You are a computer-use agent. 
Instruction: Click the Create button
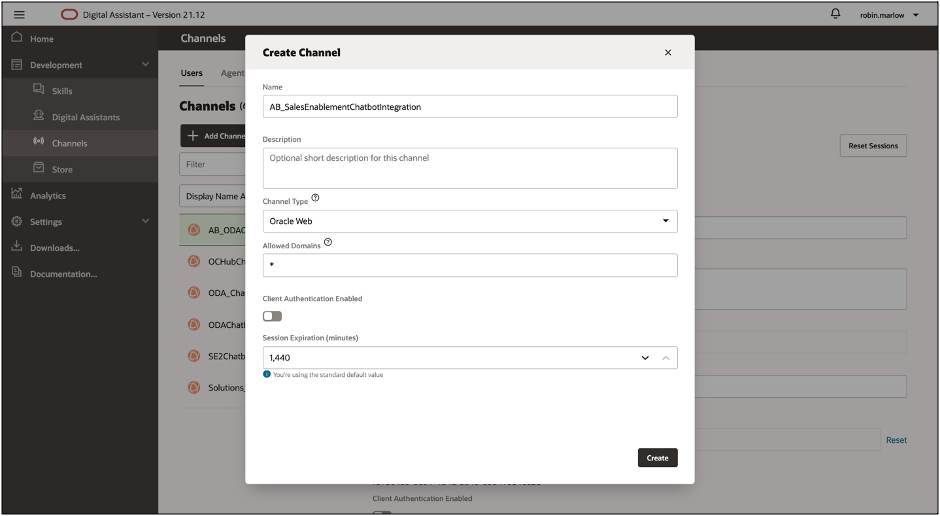pos(658,458)
